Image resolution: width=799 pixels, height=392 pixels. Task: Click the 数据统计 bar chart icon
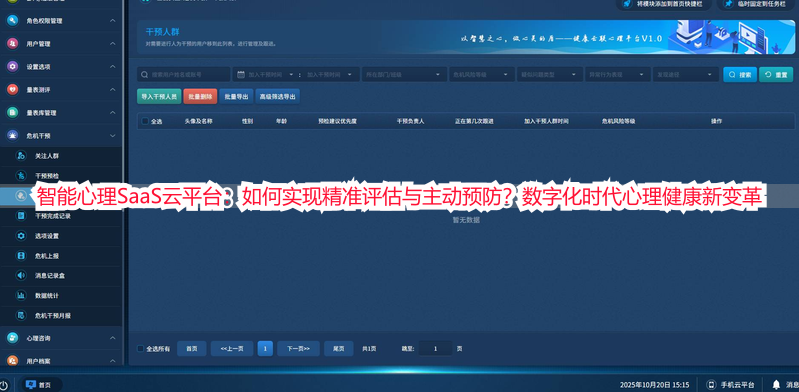pyautogui.click(x=21, y=296)
